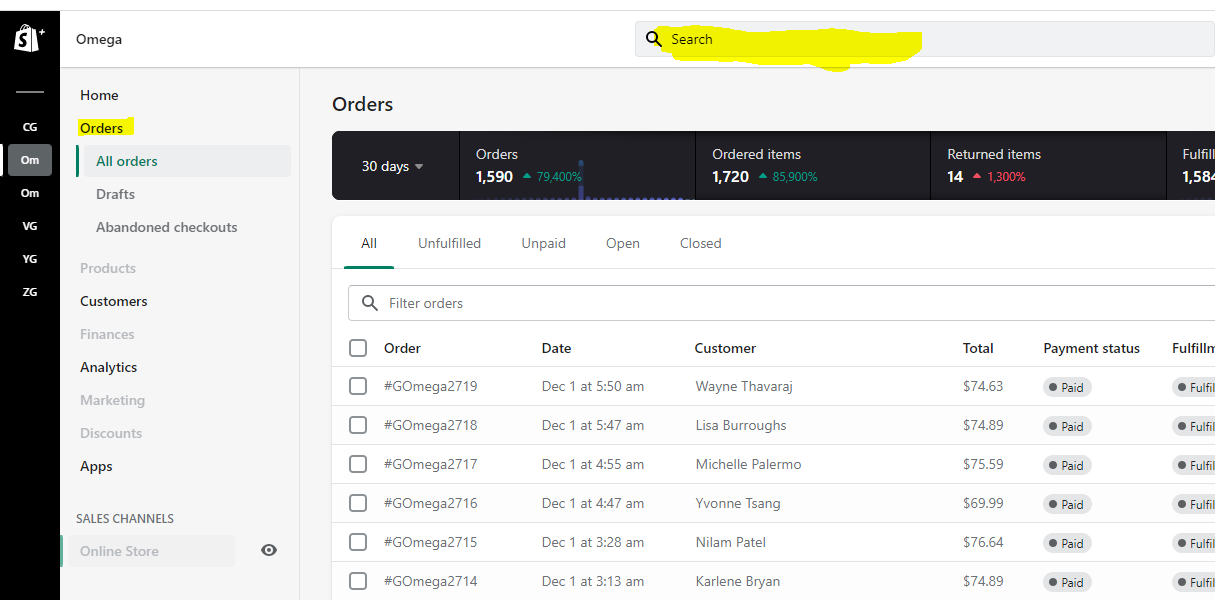Viewport: 1215px width, 600px height.
Task: Open order #GOmega2715
Action: coord(430,542)
